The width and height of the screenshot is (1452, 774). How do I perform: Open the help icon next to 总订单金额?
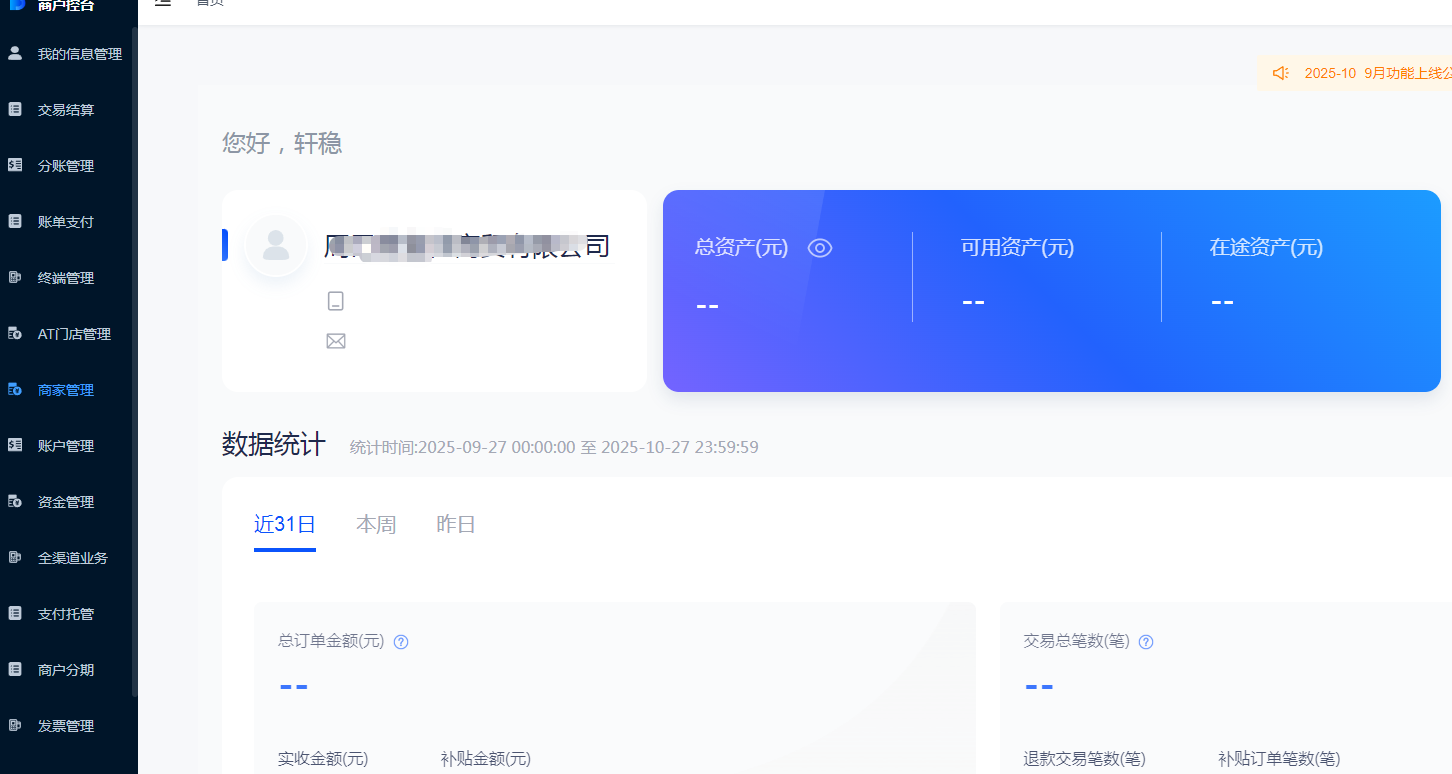pos(400,641)
